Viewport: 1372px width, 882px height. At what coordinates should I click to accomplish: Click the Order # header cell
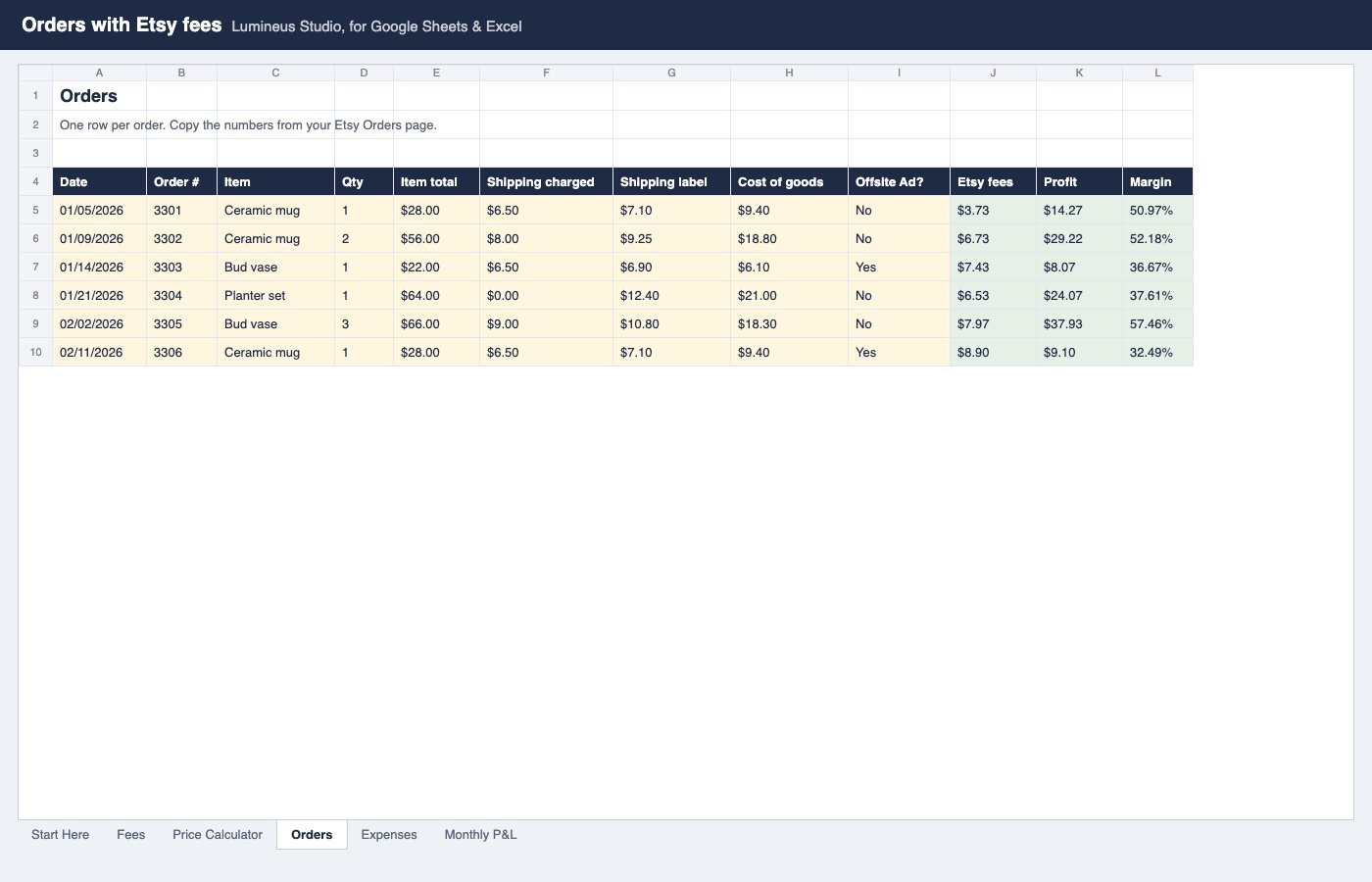coord(181,182)
